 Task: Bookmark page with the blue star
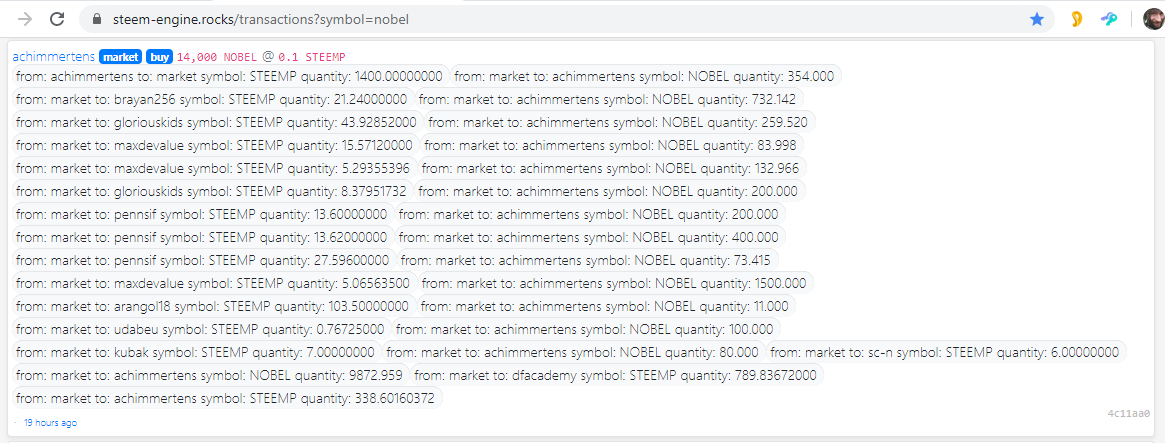[x=1036, y=20]
